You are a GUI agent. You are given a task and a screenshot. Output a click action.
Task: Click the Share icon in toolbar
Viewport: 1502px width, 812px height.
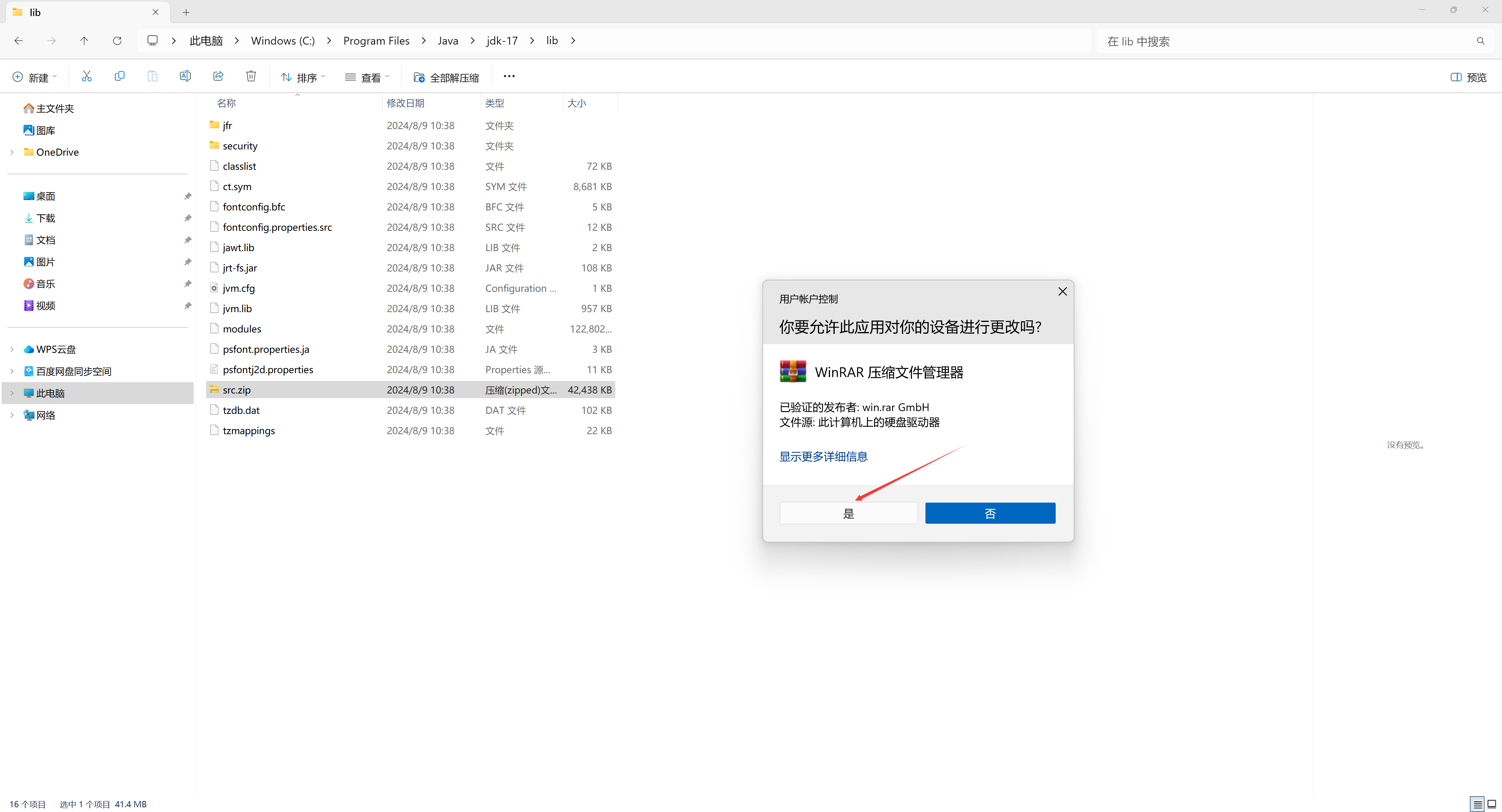218,76
